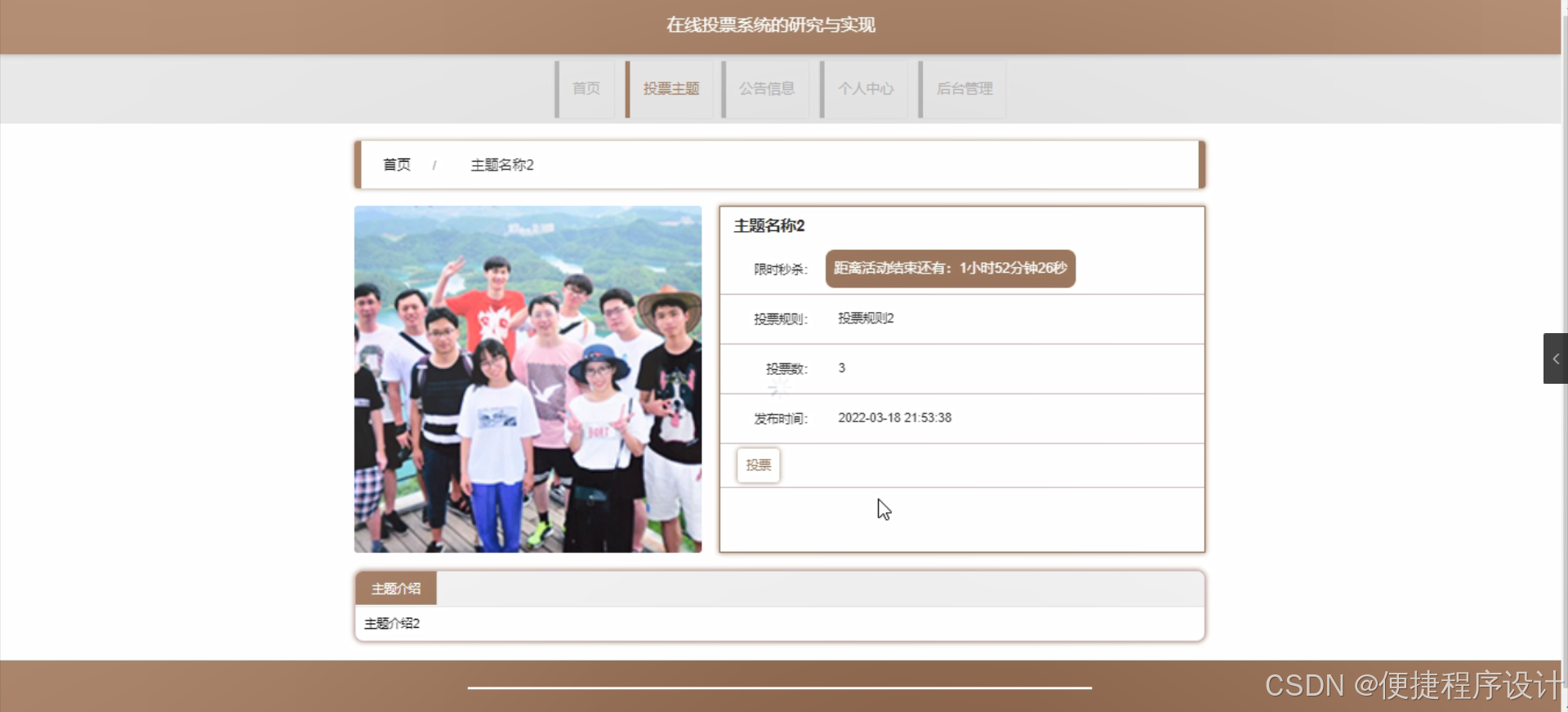1568x712 pixels.
Task: Click the 发布时间 label
Action: (781, 419)
